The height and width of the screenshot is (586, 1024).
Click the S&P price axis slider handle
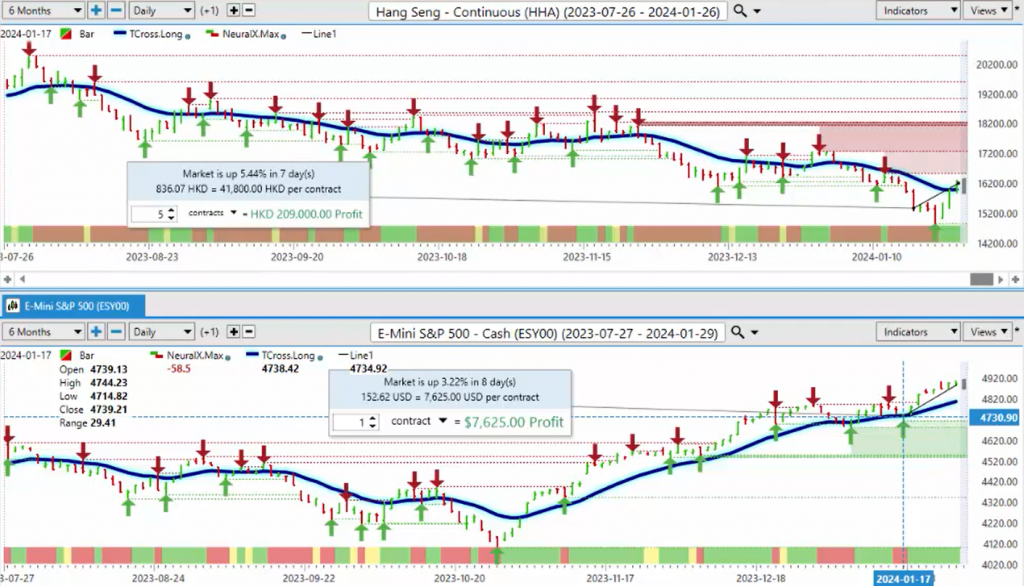click(x=963, y=384)
